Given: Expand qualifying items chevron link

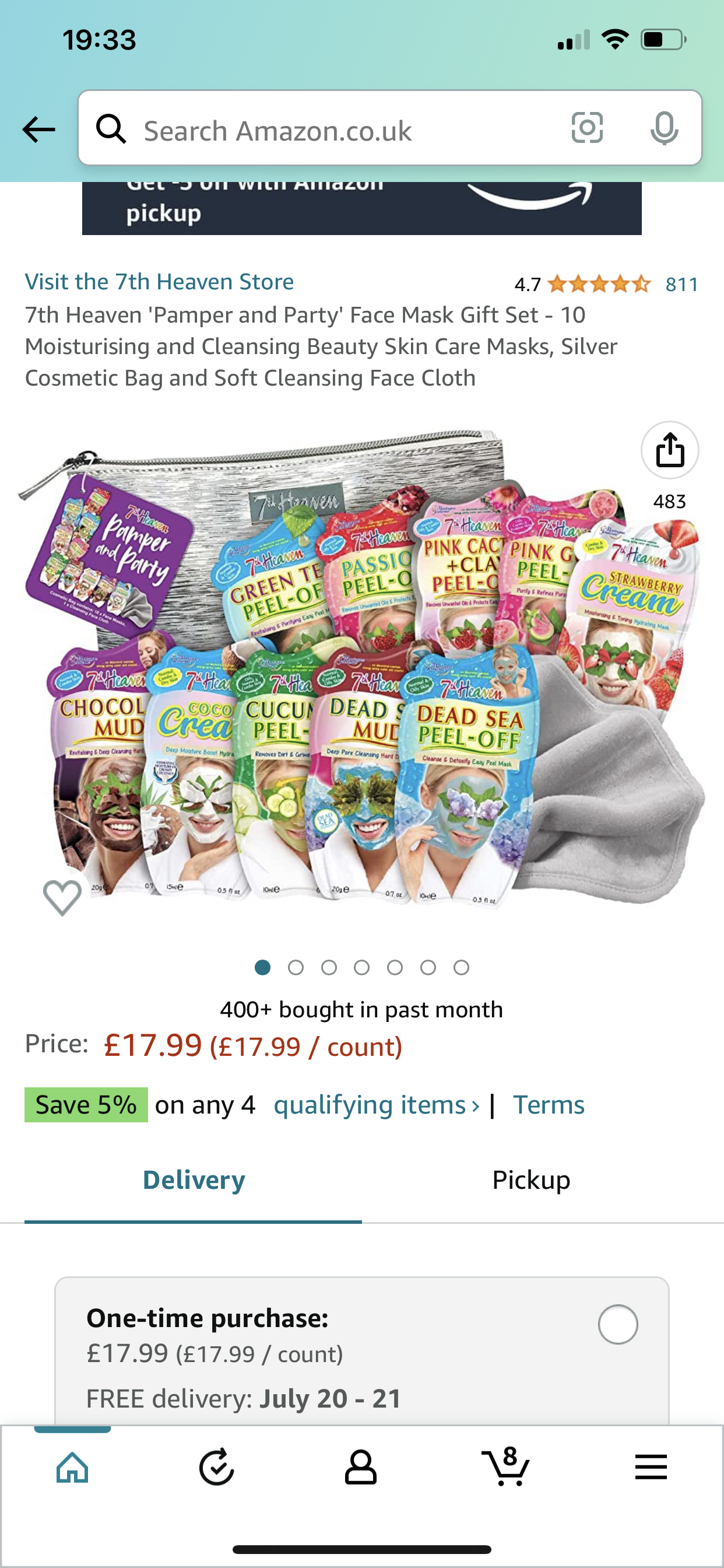Looking at the screenshot, I should tap(377, 1105).
